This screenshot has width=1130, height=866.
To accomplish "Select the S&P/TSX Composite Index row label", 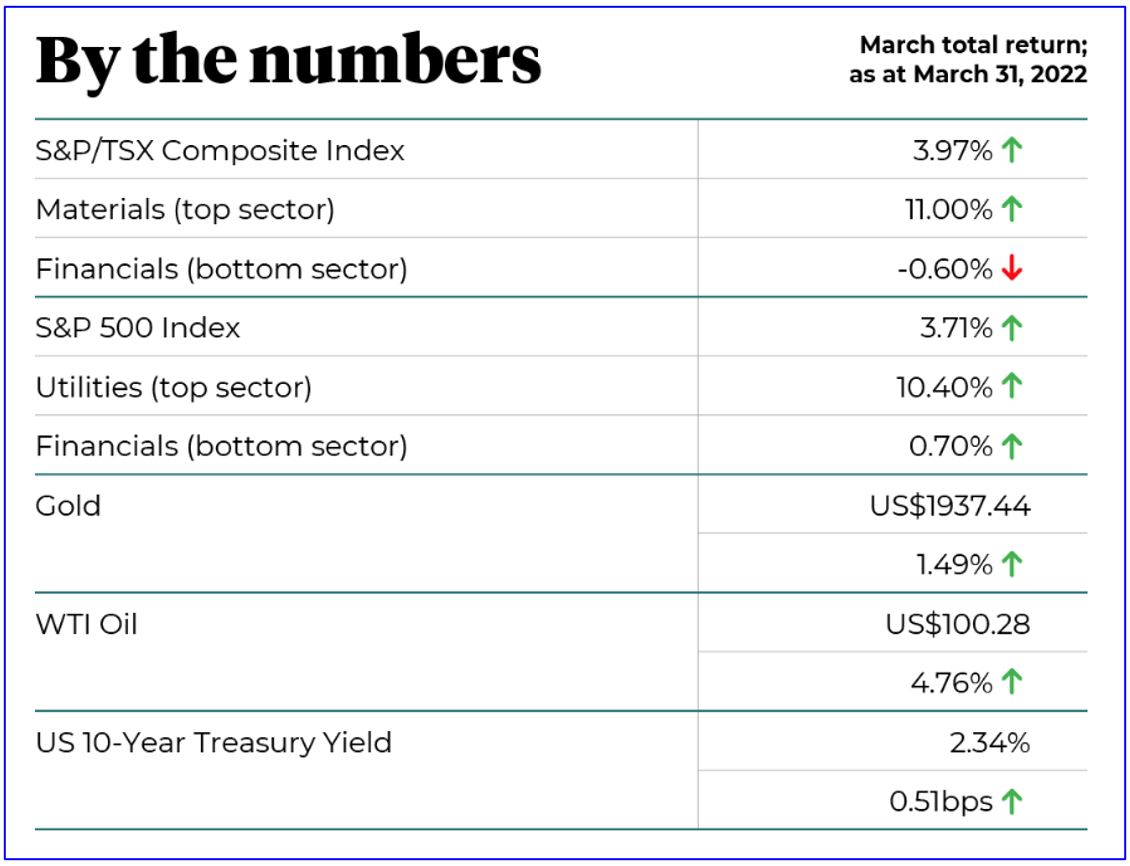I will (x=220, y=151).
